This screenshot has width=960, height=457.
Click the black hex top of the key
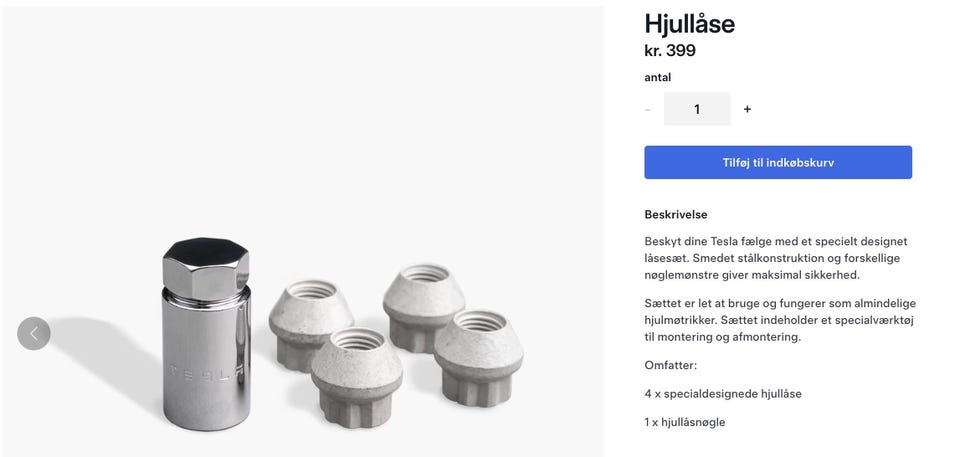pos(206,252)
